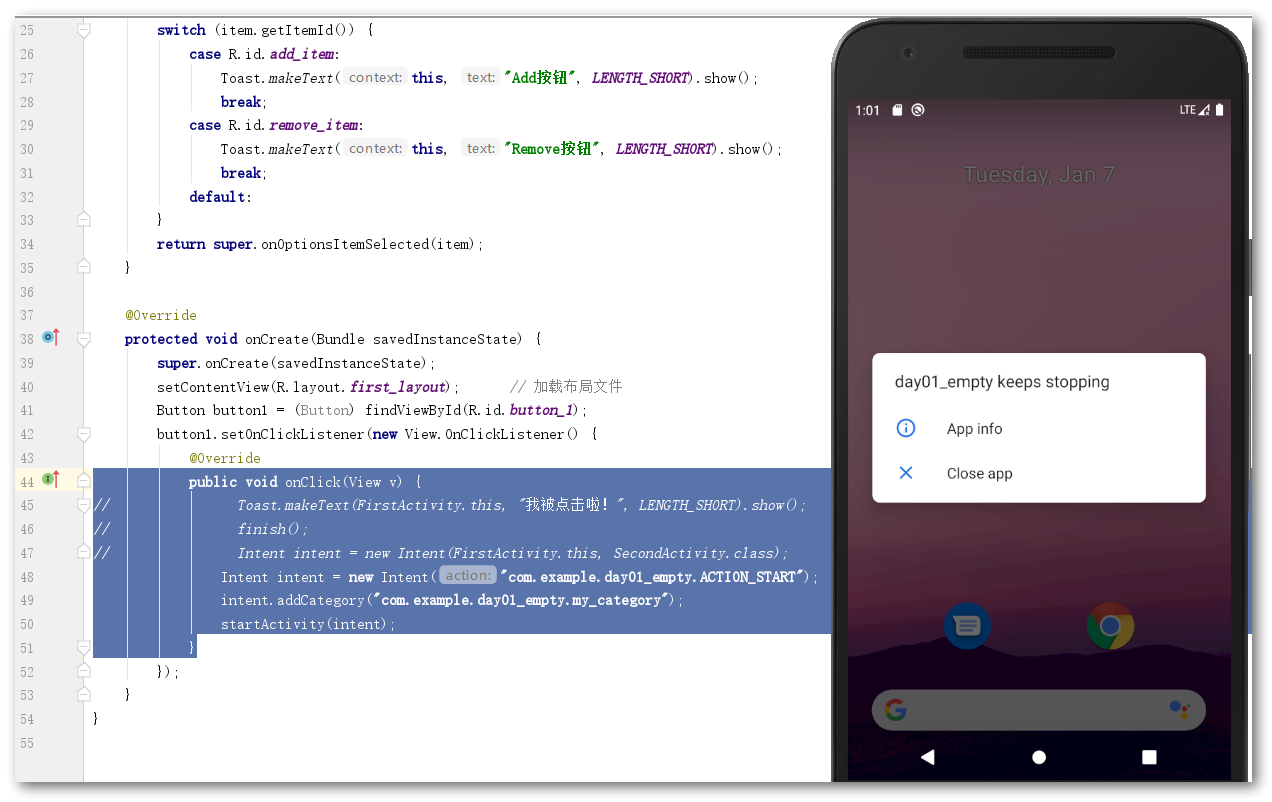Tap the App info option in crash dialog
Screen dimensions: 1272x802
coord(1039,428)
